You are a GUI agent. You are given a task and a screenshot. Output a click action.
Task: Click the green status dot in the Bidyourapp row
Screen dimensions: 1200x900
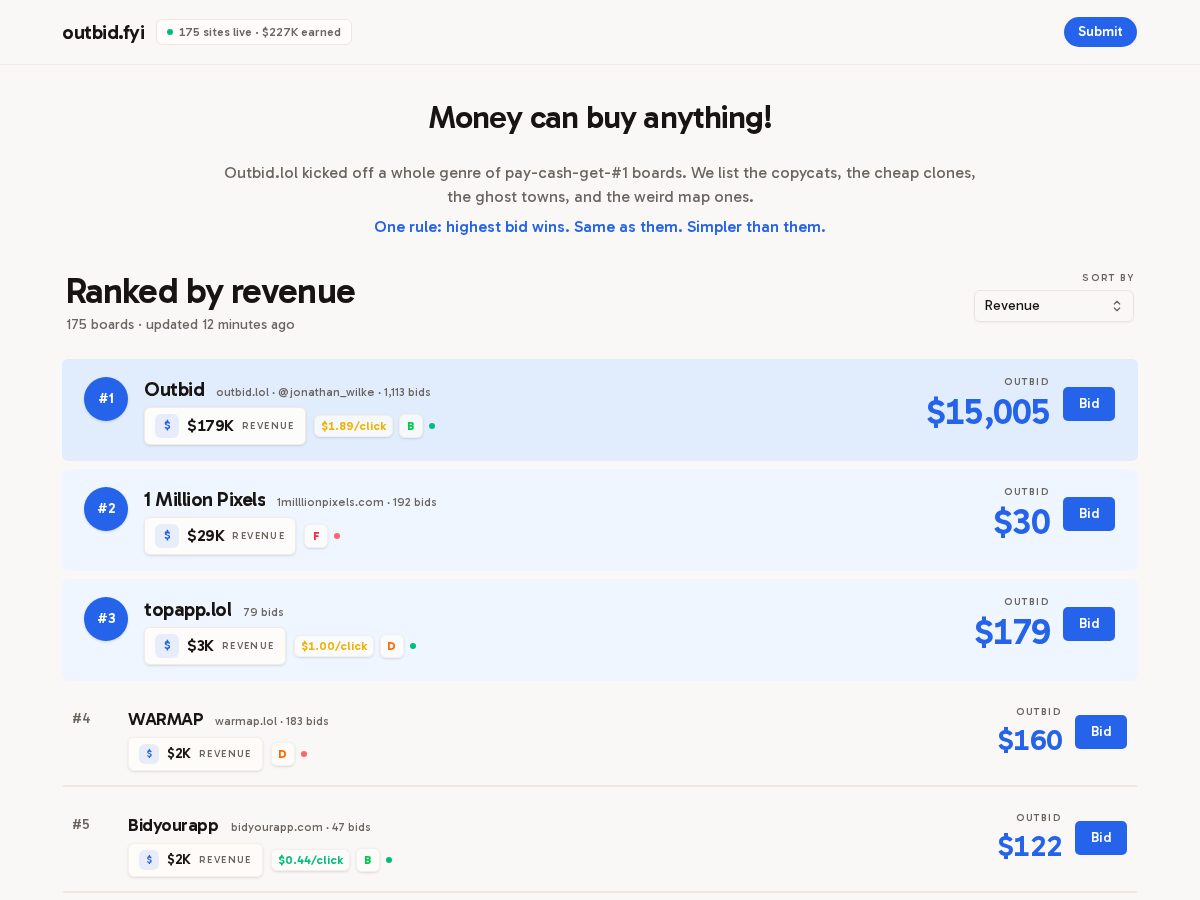pyautogui.click(x=389, y=860)
